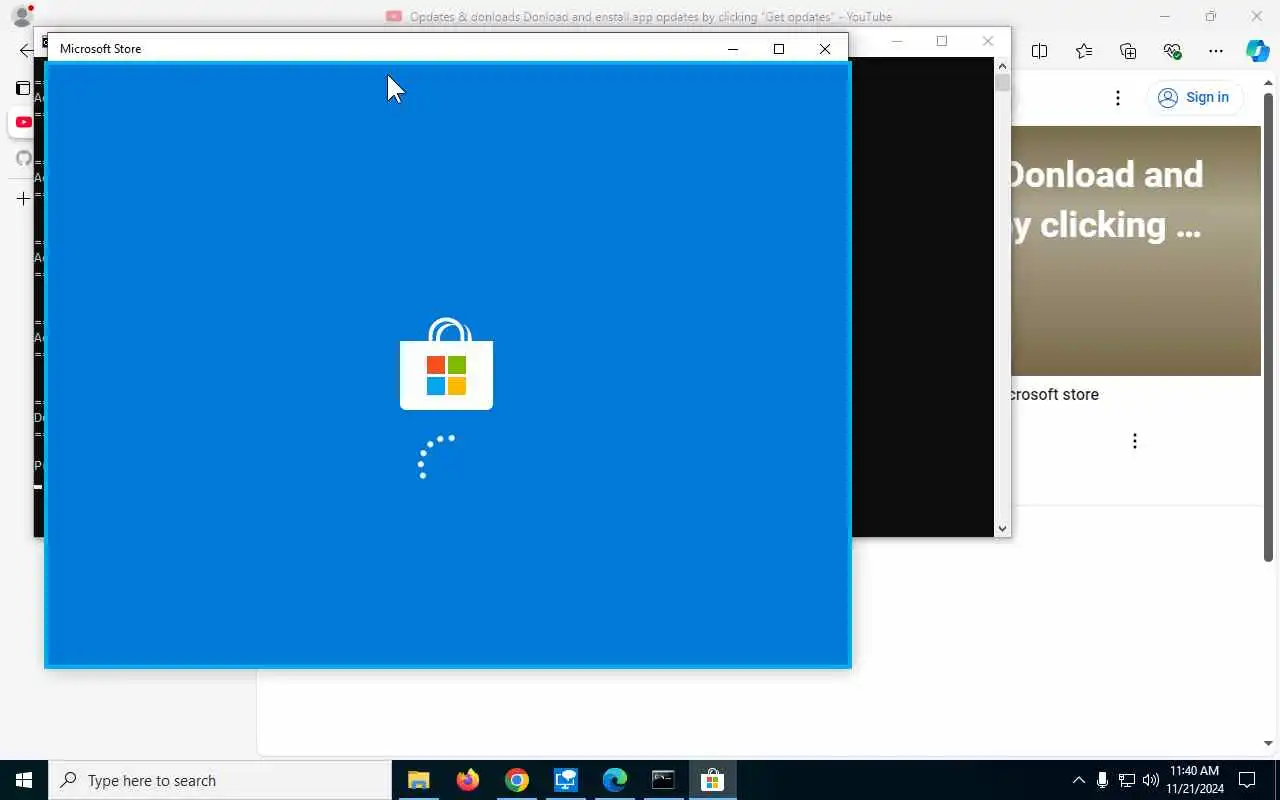
Task: Click the console window's scroll down arrow
Action: (x=1002, y=528)
